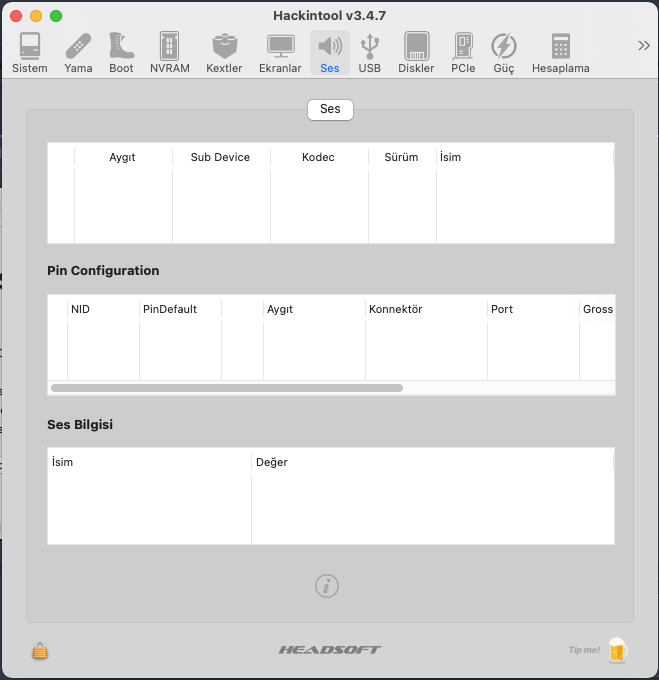Viewport: 659px width, 680px height.
Task: Open the Güç power section
Action: click(504, 52)
